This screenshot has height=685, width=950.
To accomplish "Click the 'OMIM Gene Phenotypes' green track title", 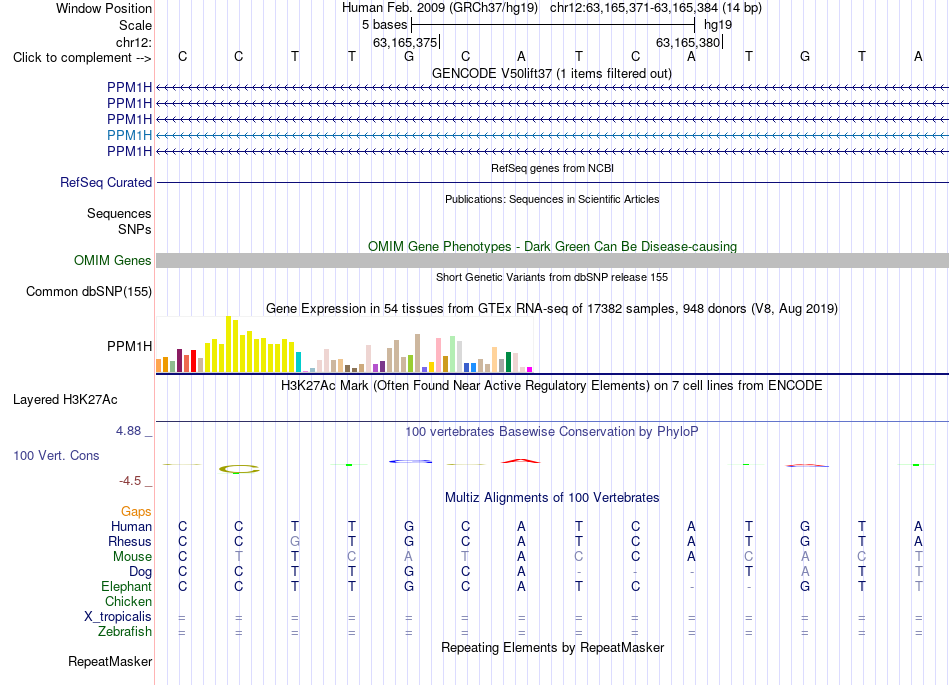I will [552, 247].
